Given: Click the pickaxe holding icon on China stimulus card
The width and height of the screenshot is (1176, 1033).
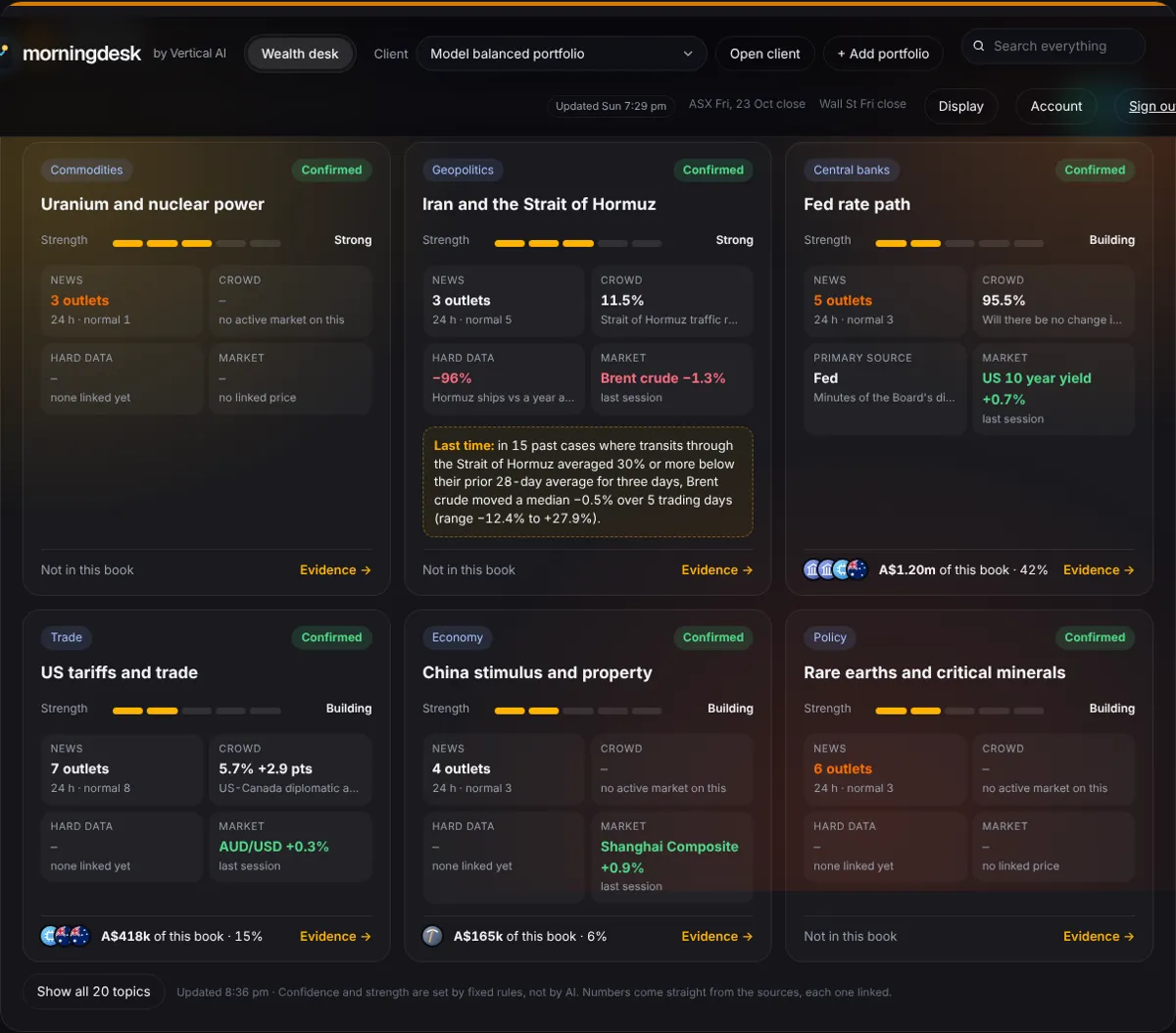Looking at the screenshot, I should coord(432,936).
